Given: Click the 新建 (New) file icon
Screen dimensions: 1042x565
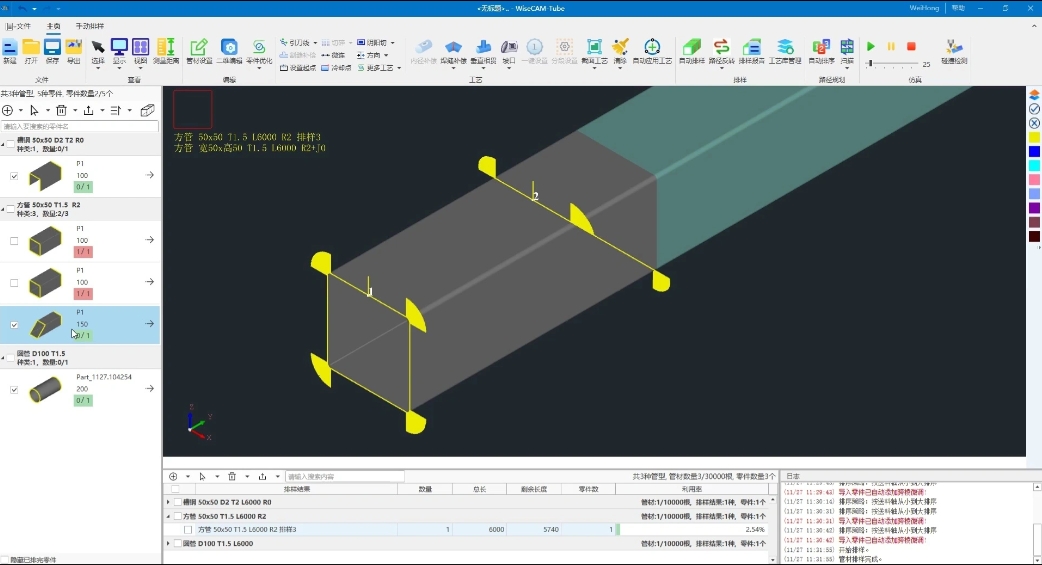Looking at the screenshot, I should (9, 50).
